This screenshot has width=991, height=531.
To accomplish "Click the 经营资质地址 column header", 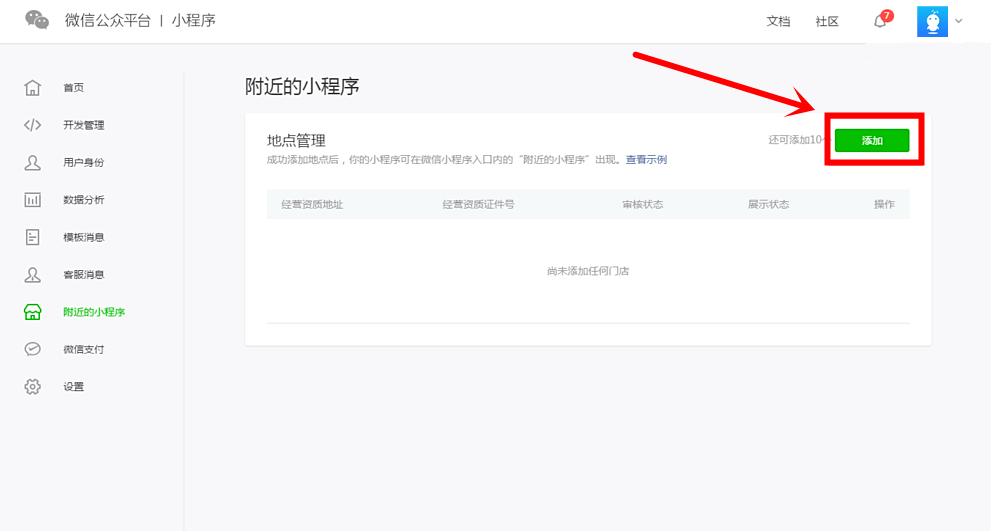I will 312,204.
